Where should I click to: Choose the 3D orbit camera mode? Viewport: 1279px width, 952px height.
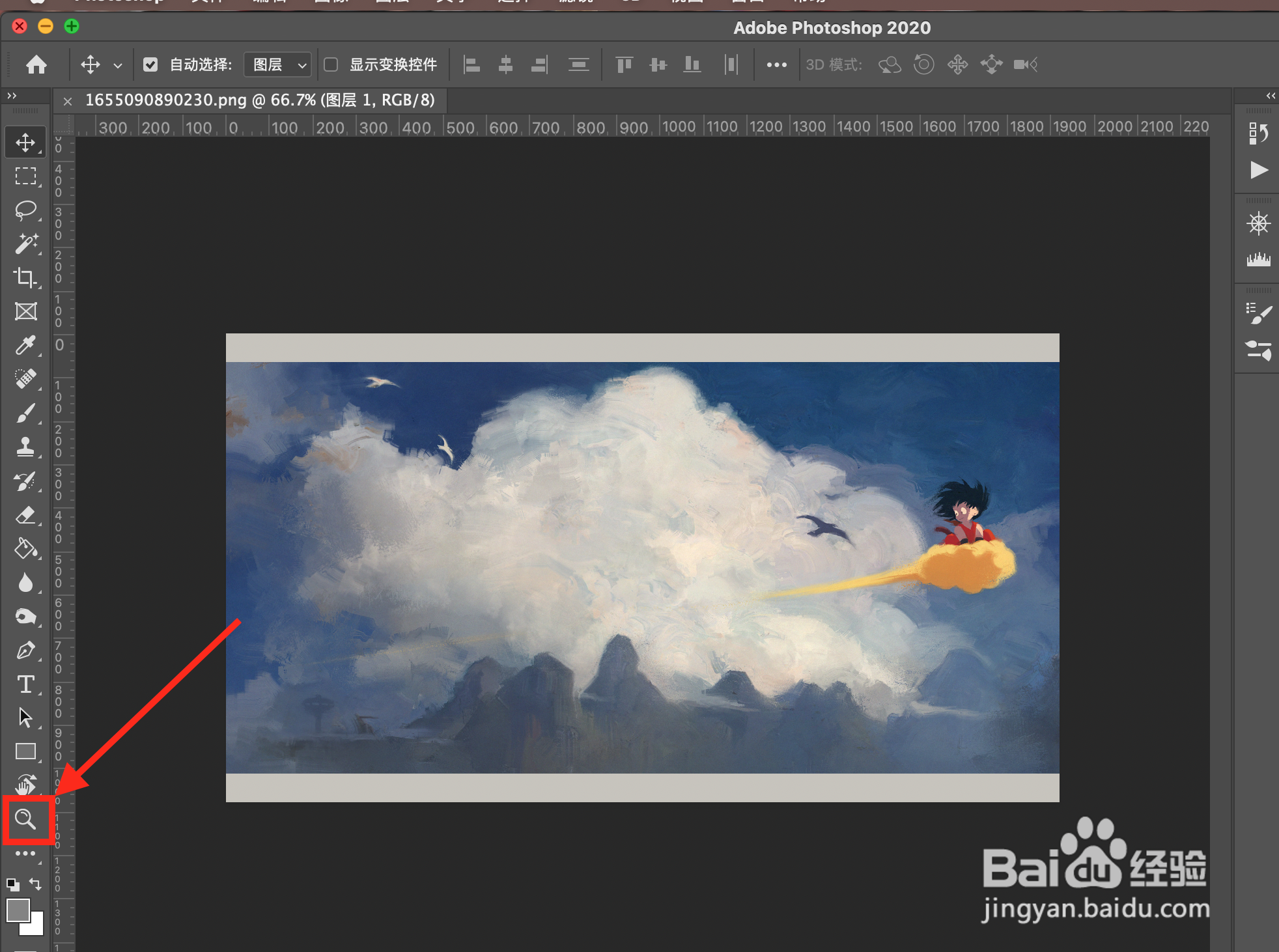(890, 64)
